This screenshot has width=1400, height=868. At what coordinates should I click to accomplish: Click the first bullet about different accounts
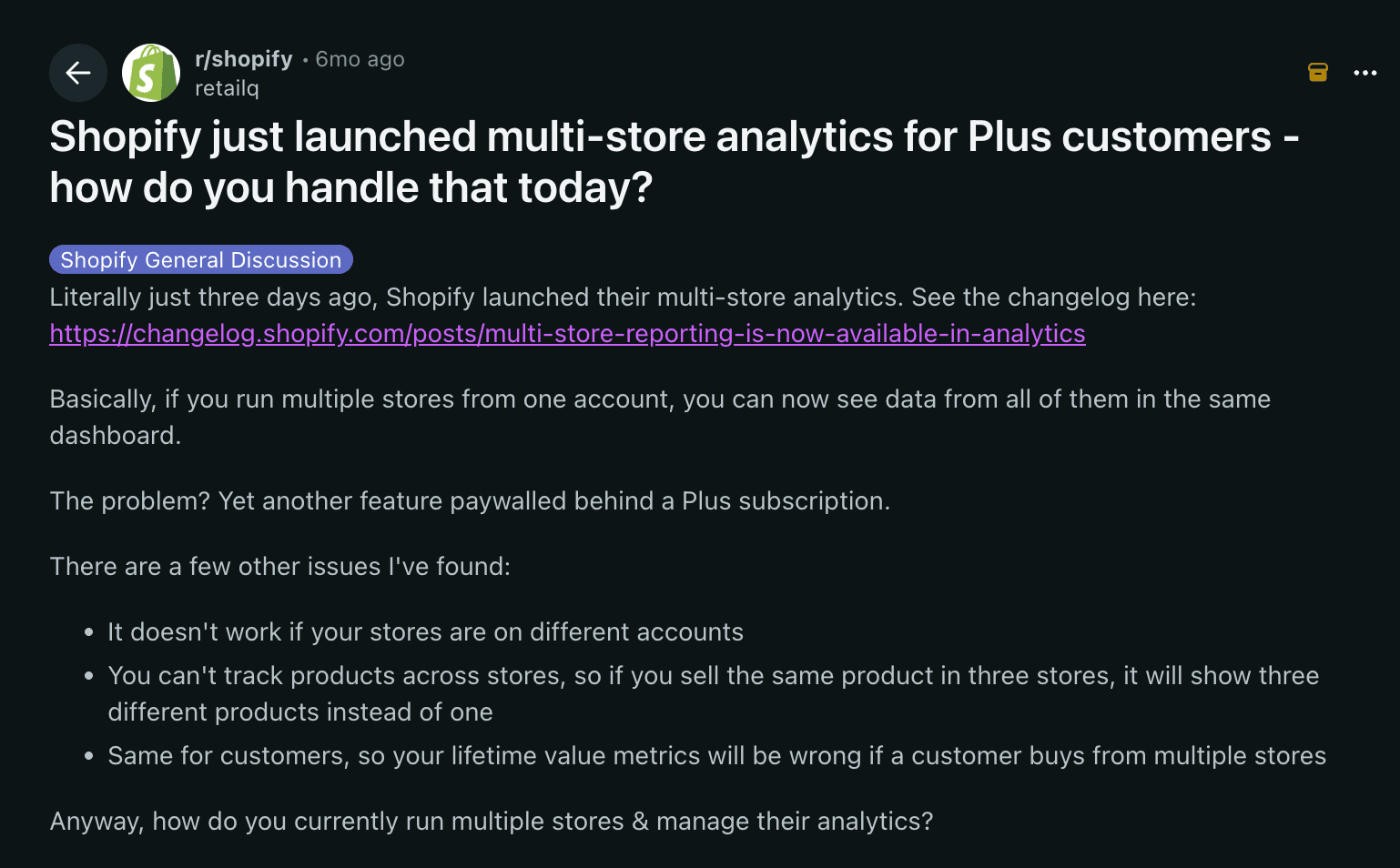tap(425, 631)
